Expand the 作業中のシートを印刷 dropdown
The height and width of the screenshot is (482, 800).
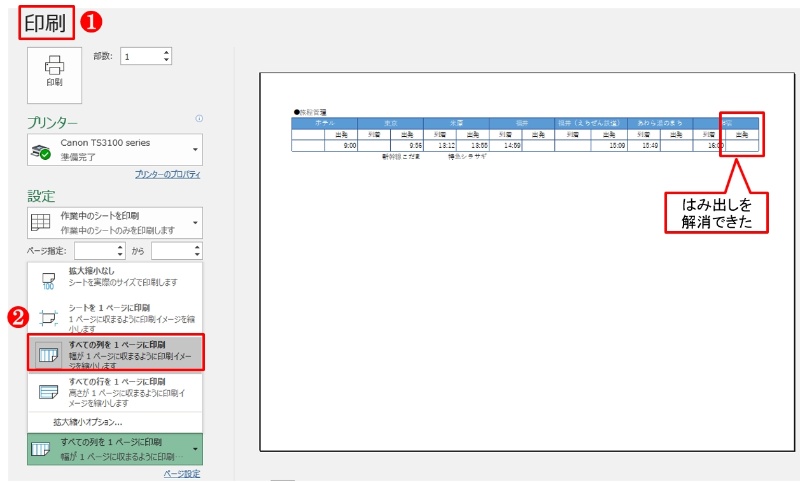(195, 222)
